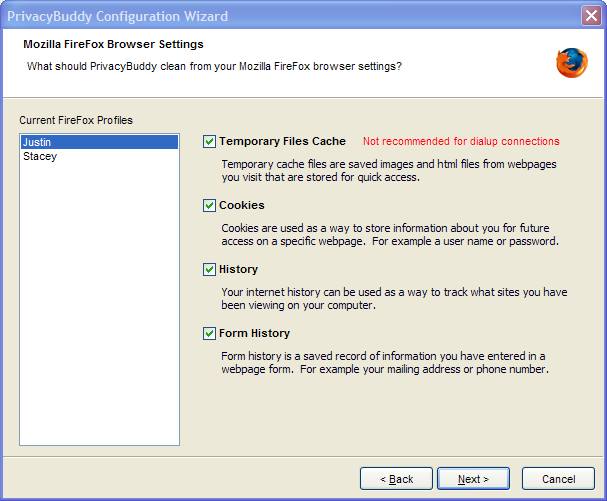Select the Justin profile

99,142
